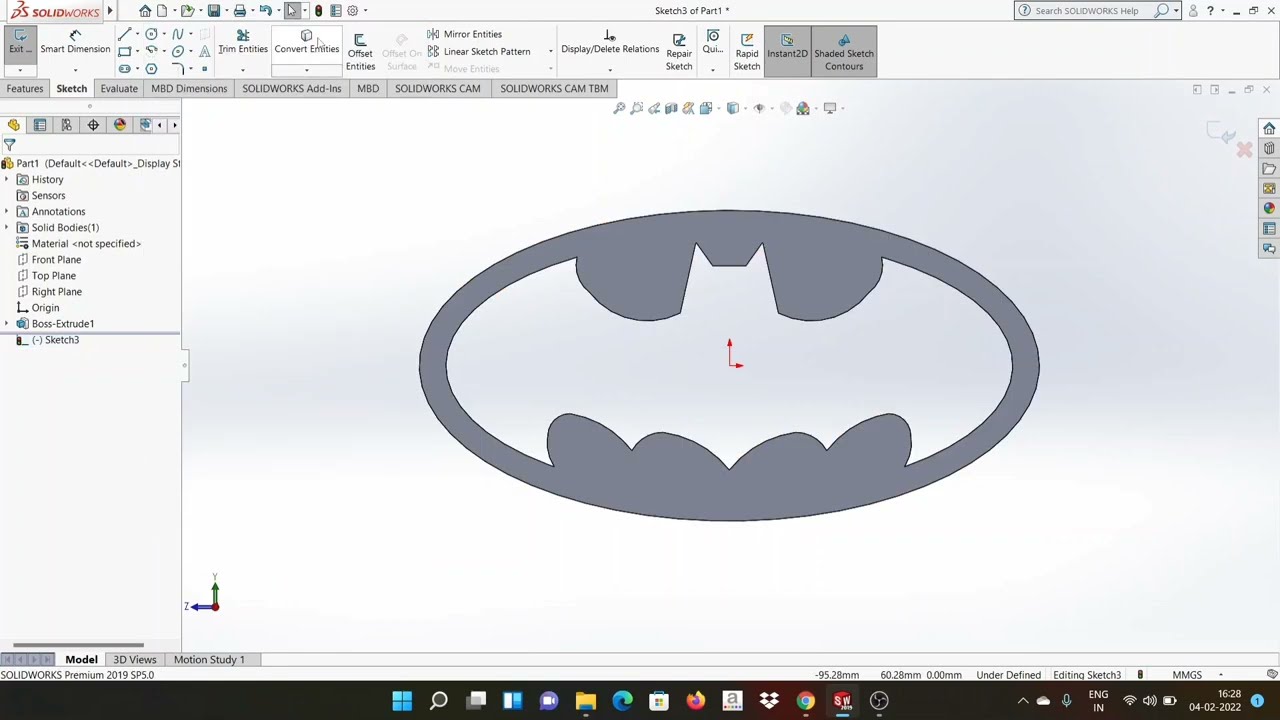This screenshot has height=720, width=1280.
Task: Select the Corner Rectangle tool
Action: tap(124, 51)
